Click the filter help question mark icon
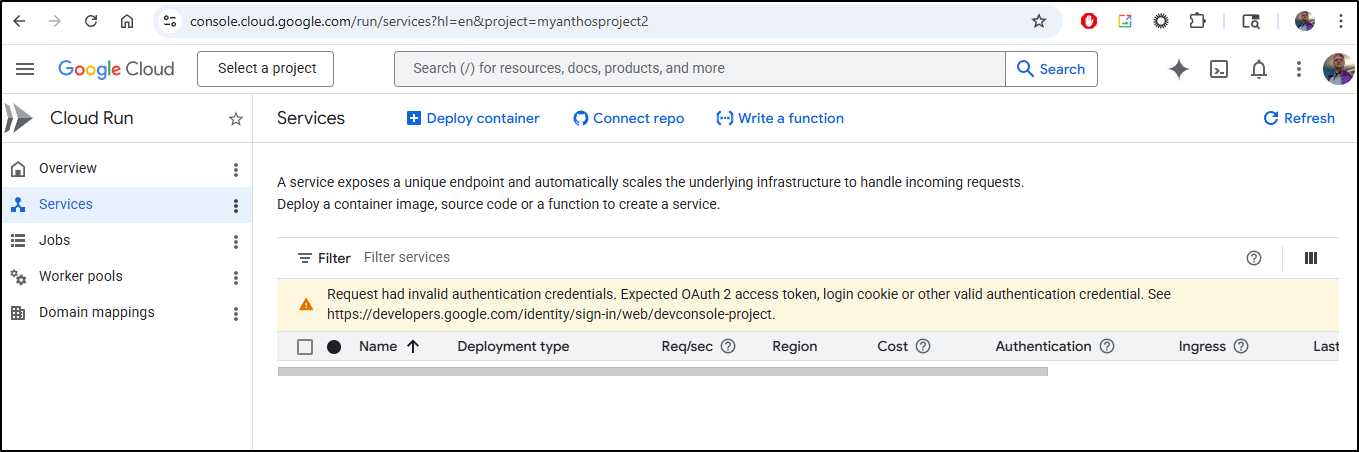Viewport: 1359px width, 452px height. (1254, 258)
